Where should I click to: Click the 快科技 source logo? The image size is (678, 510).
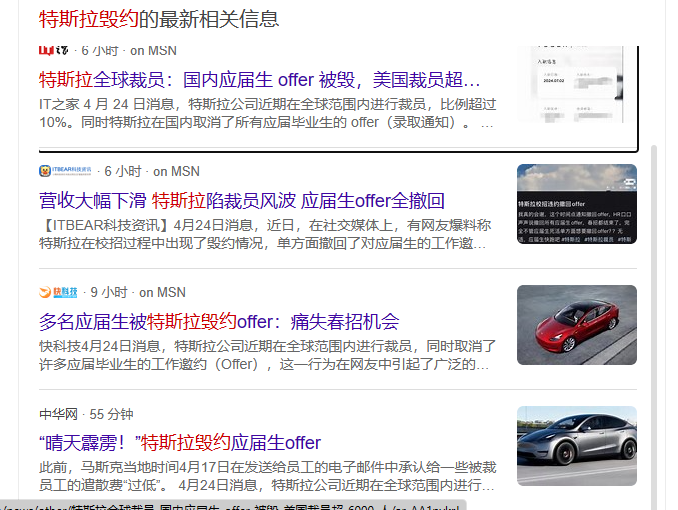tap(58, 292)
